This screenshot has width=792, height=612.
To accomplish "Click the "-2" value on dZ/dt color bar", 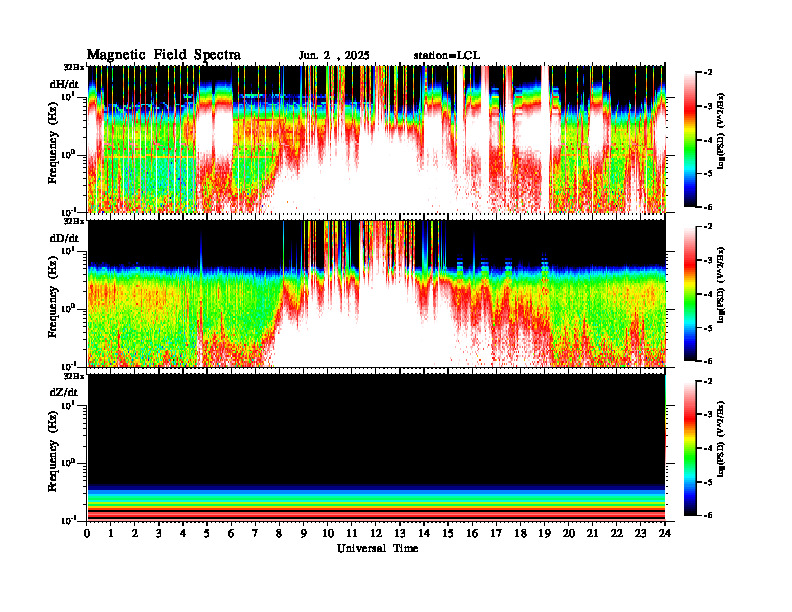I will click(x=708, y=381).
